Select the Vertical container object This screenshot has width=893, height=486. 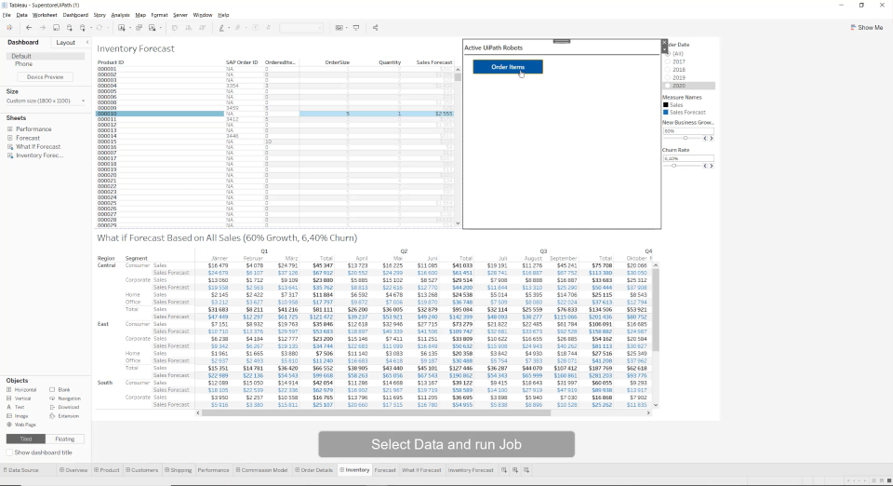(x=19, y=398)
